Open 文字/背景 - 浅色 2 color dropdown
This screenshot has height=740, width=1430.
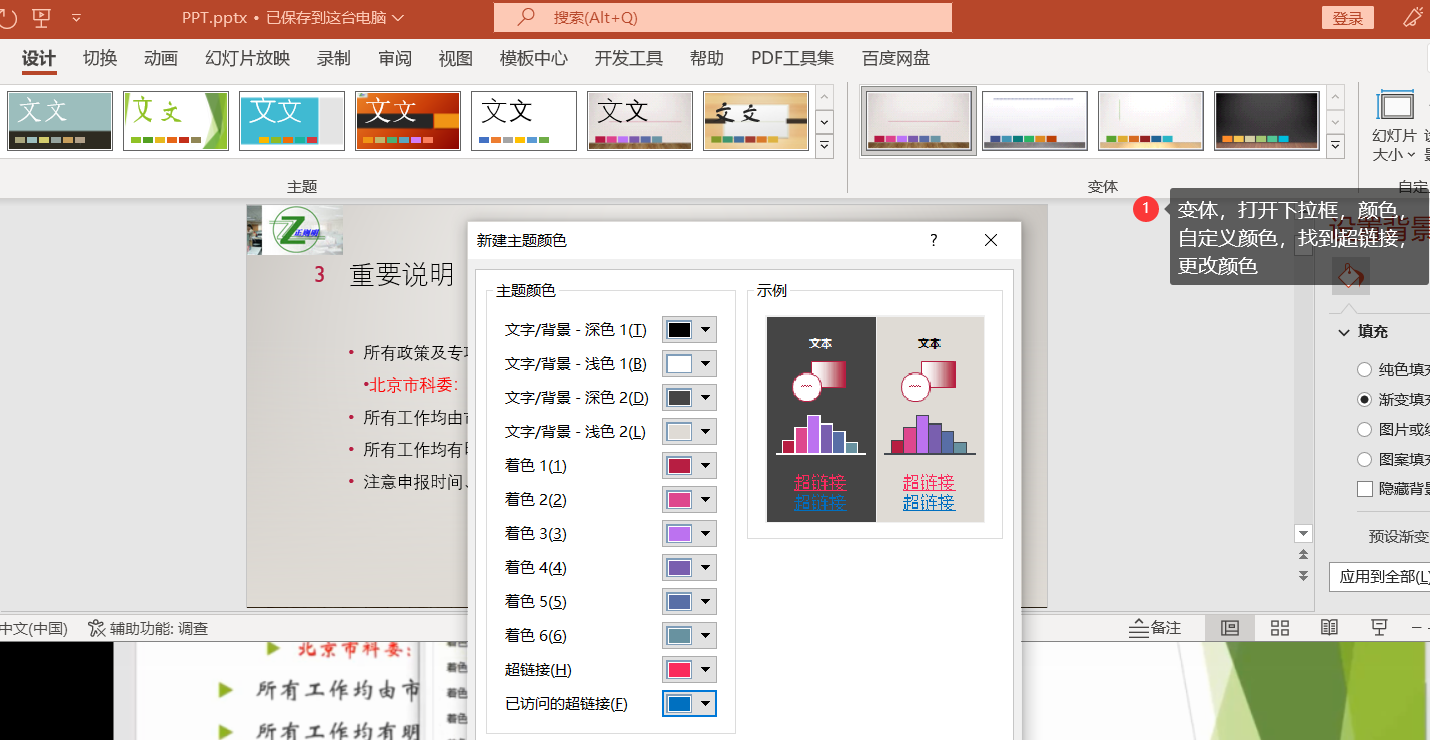tap(689, 432)
